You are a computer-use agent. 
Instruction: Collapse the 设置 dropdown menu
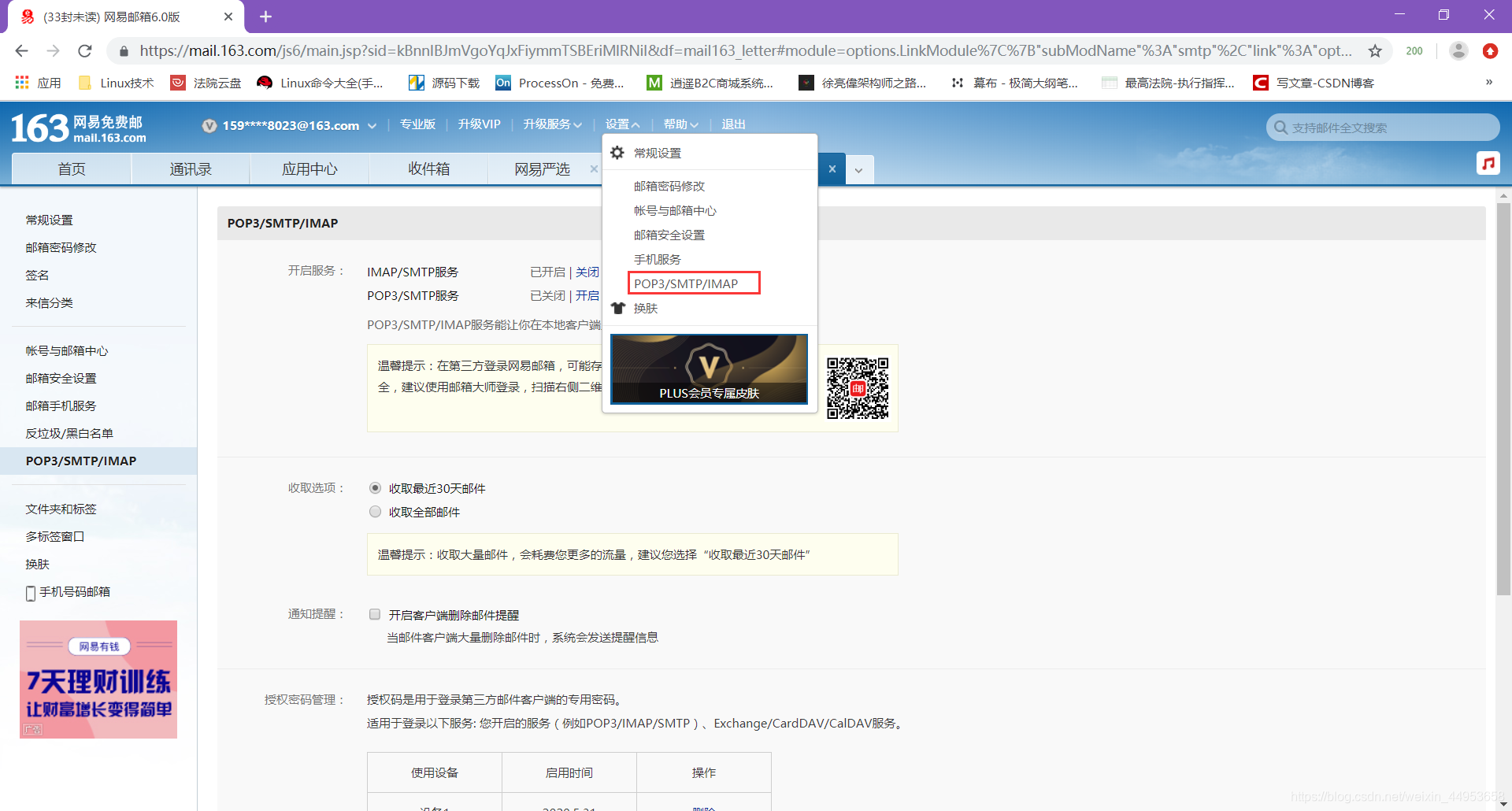click(x=622, y=124)
